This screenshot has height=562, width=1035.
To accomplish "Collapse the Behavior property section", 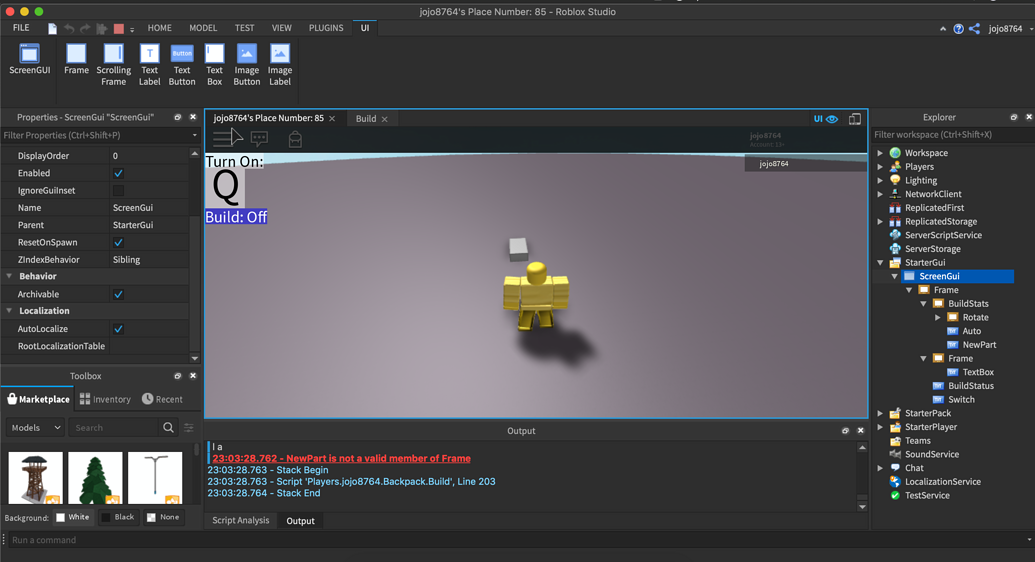I will pyautogui.click(x=9, y=276).
